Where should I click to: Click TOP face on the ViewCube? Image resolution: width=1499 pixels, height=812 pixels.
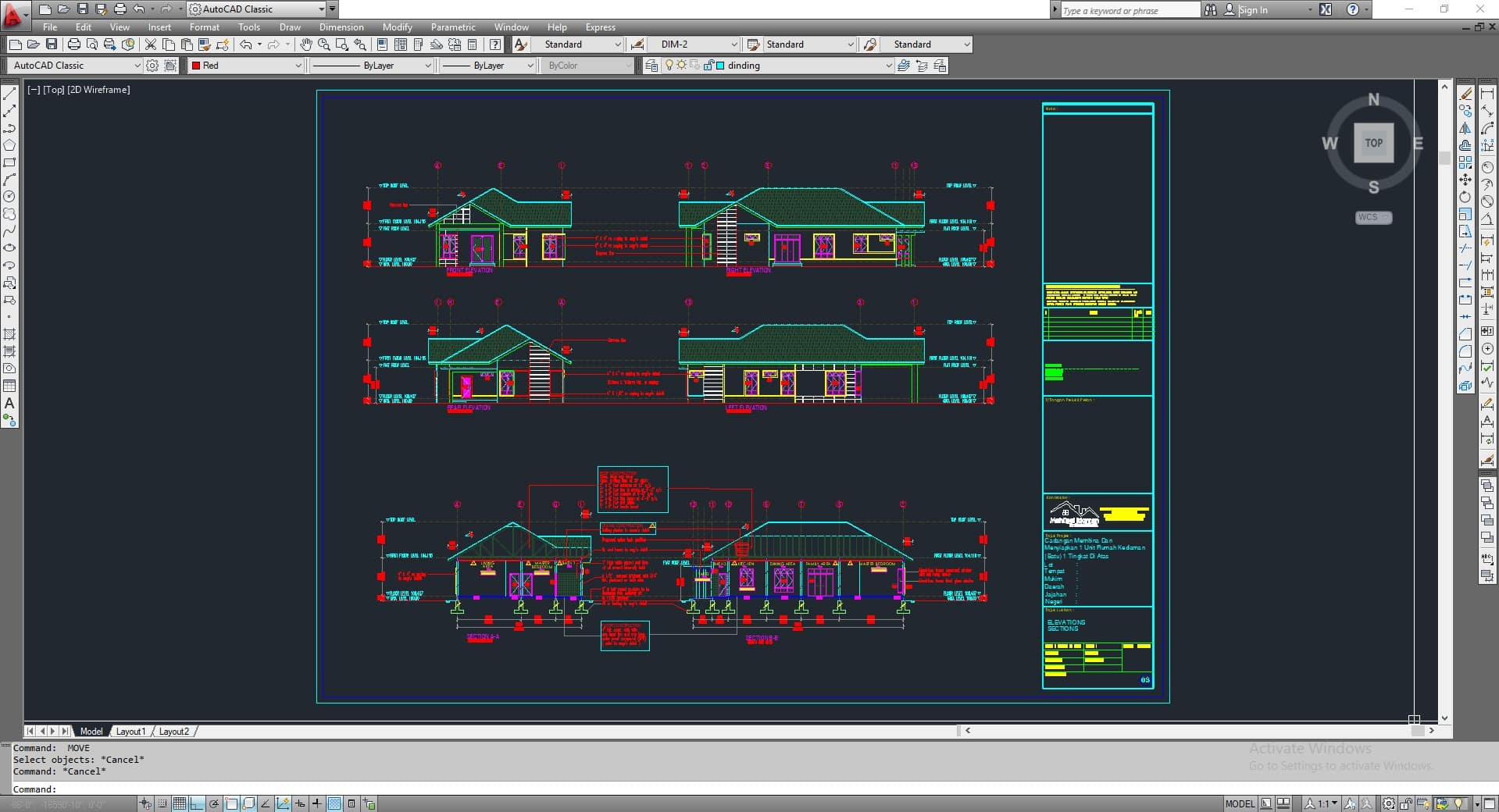tap(1373, 143)
